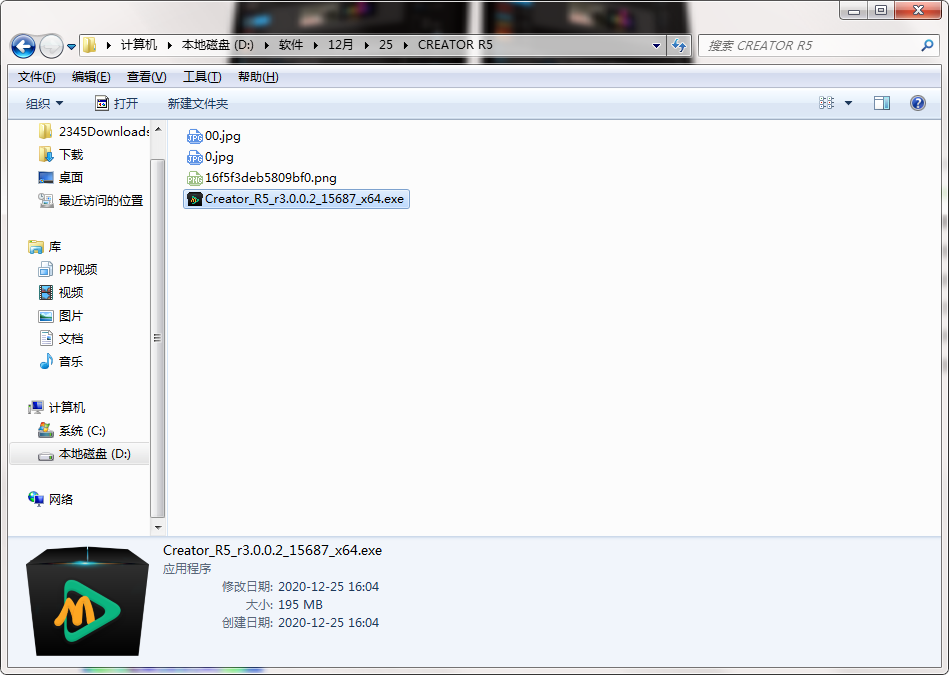Click 本地磁盘 (D:) in the address breadcrumb
The image size is (949, 675).
[218, 45]
